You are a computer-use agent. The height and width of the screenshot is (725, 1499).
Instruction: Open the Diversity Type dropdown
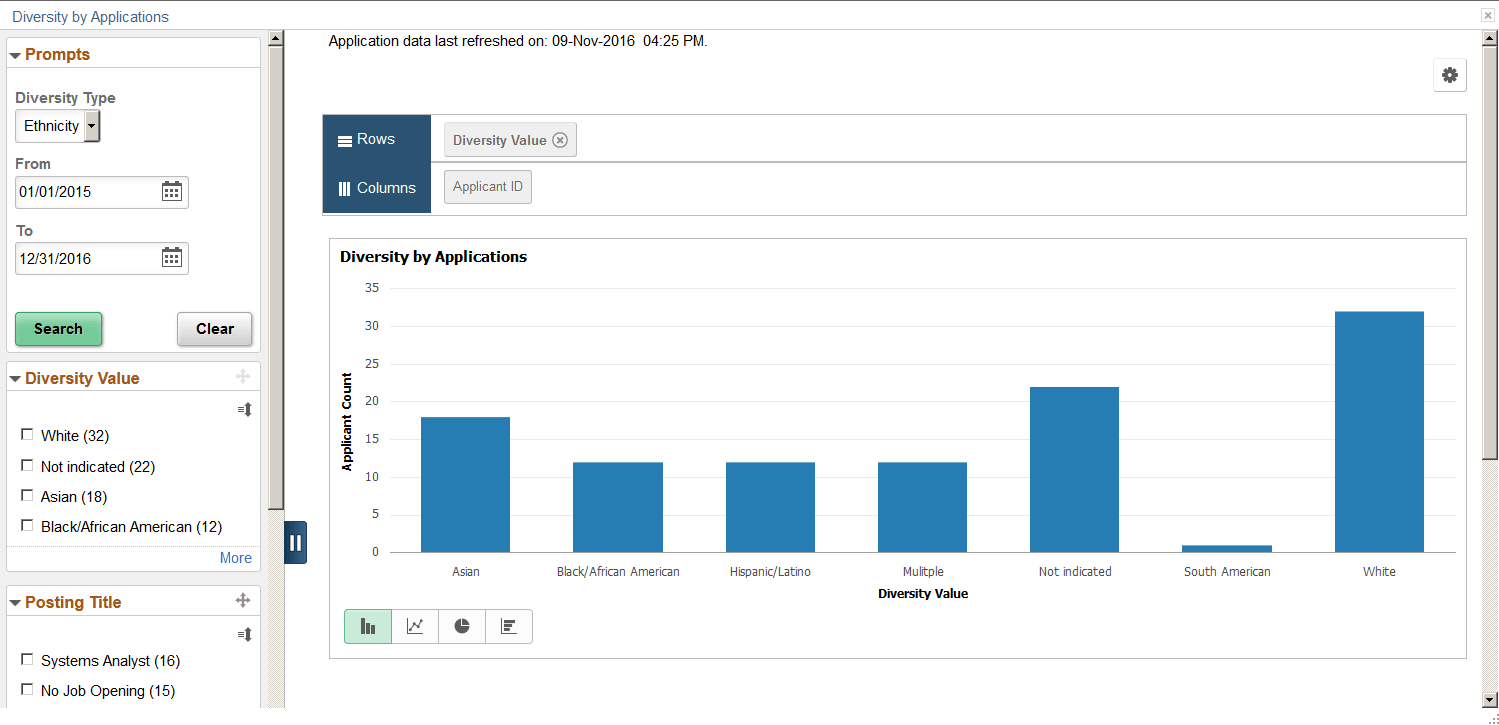click(58, 126)
